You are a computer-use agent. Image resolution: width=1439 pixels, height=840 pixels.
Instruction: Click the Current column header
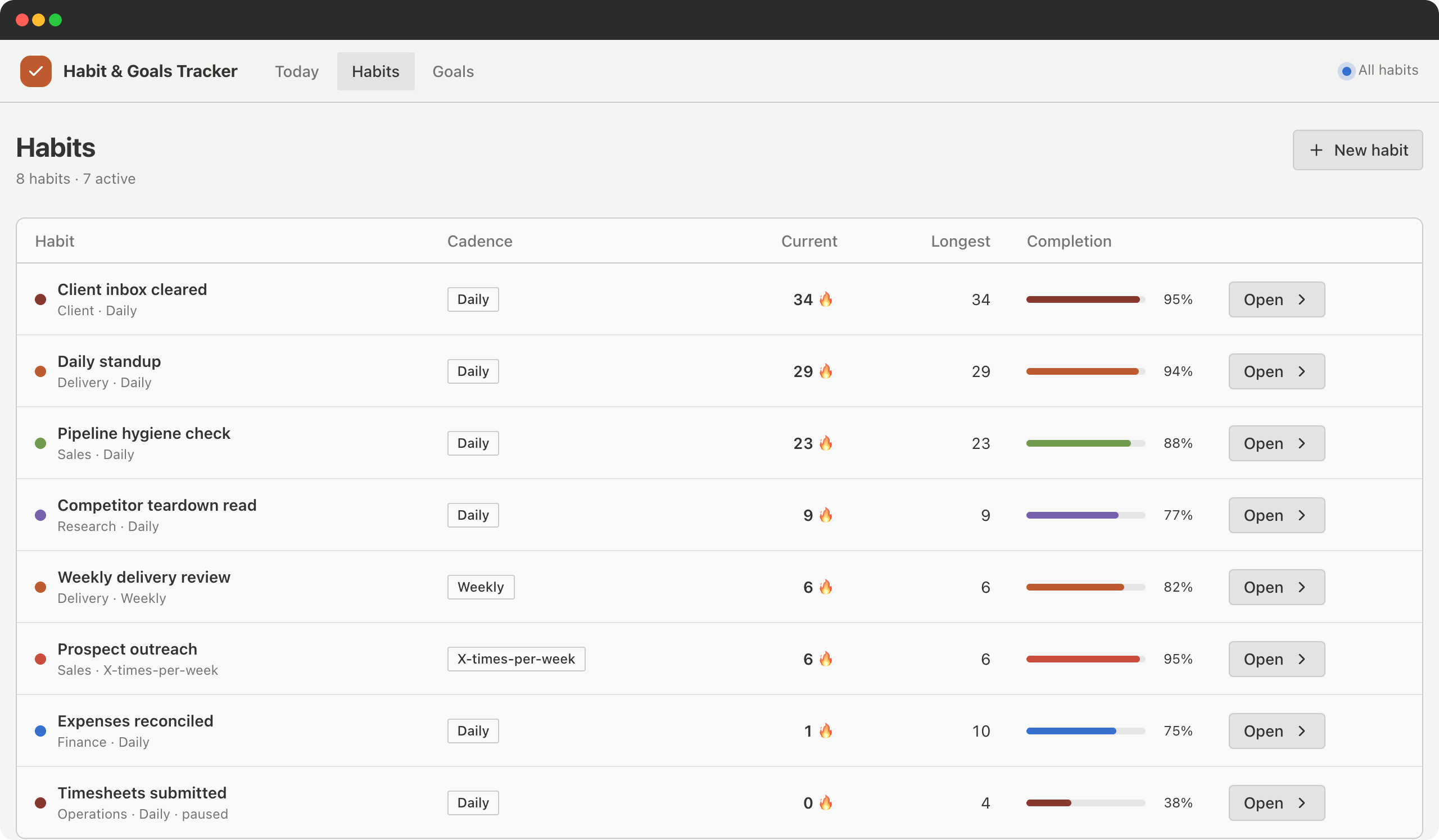[x=809, y=241]
